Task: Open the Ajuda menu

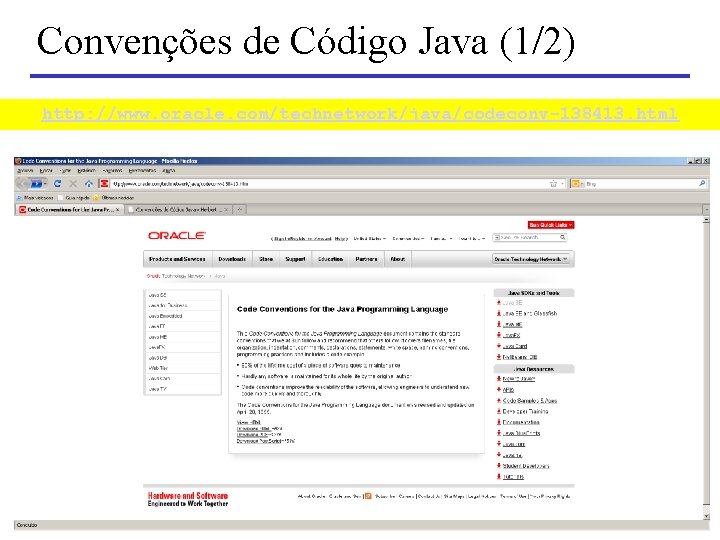Action: click(169, 170)
